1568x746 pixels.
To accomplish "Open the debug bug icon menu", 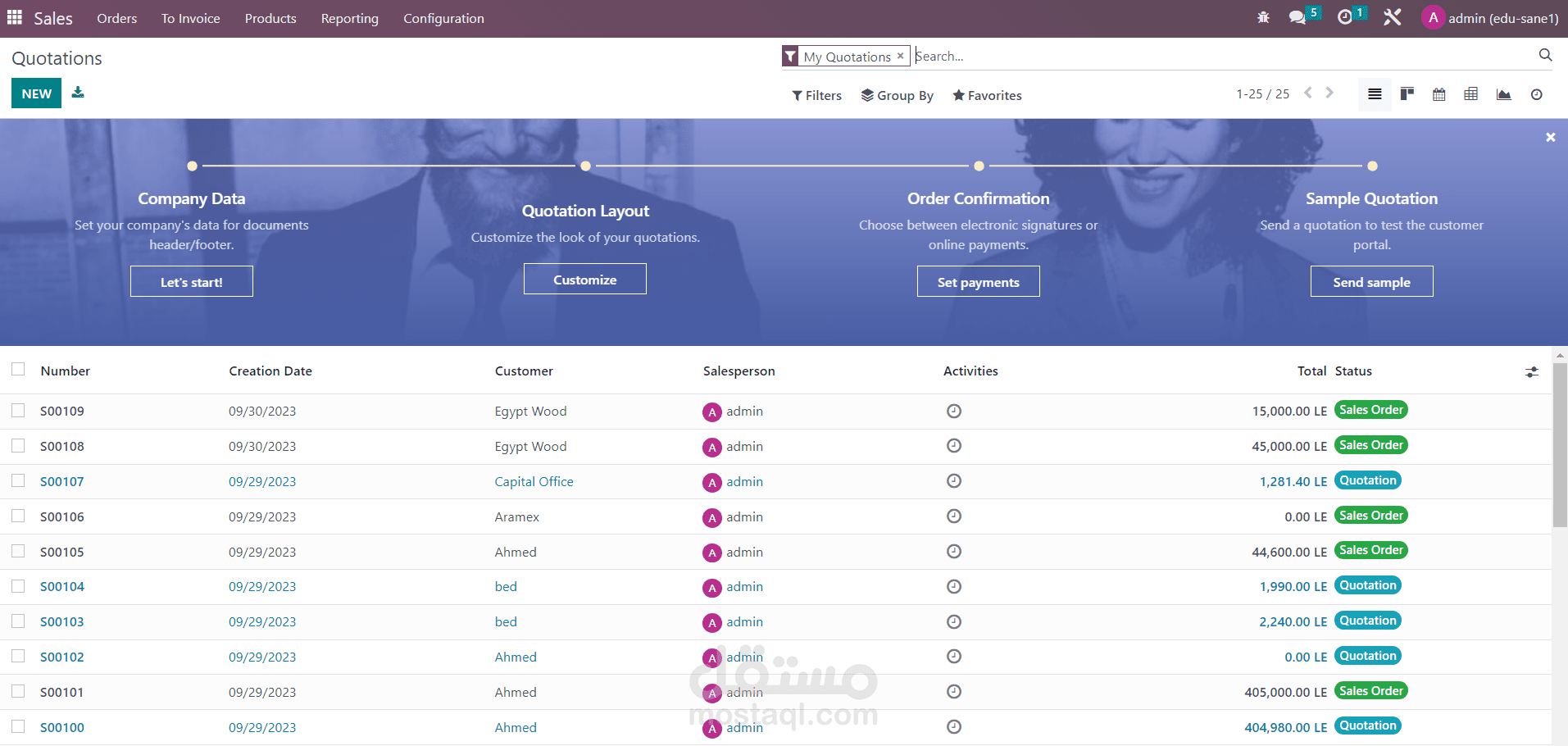I will tap(1263, 17).
